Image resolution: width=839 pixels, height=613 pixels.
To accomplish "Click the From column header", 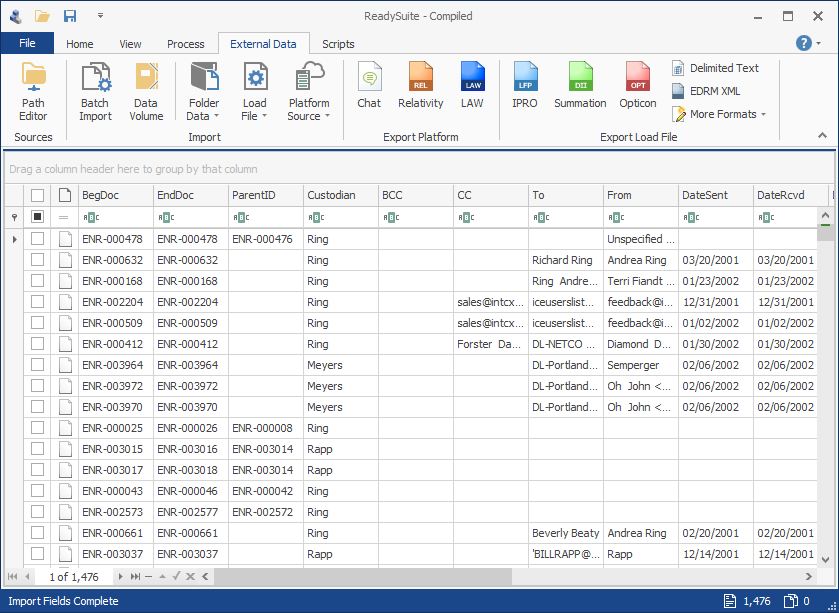I will click(641, 195).
